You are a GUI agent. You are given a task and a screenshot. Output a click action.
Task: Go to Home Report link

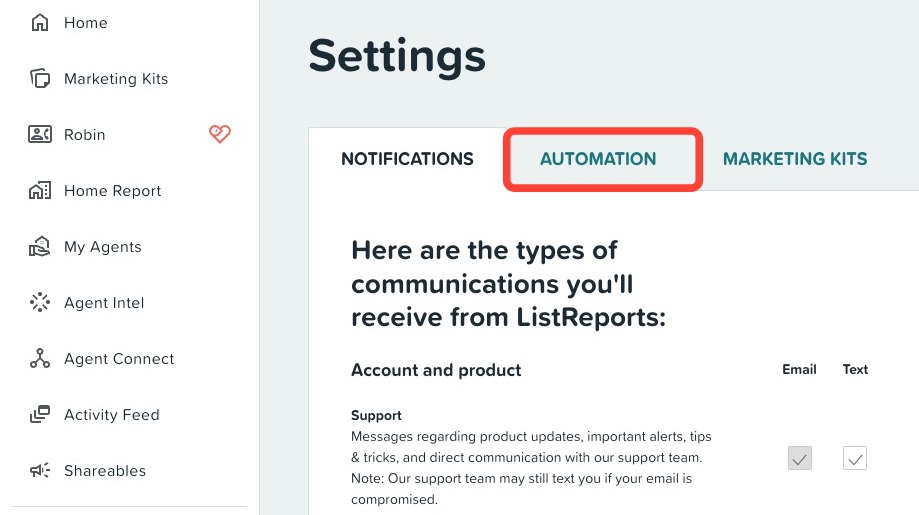coord(113,191)
